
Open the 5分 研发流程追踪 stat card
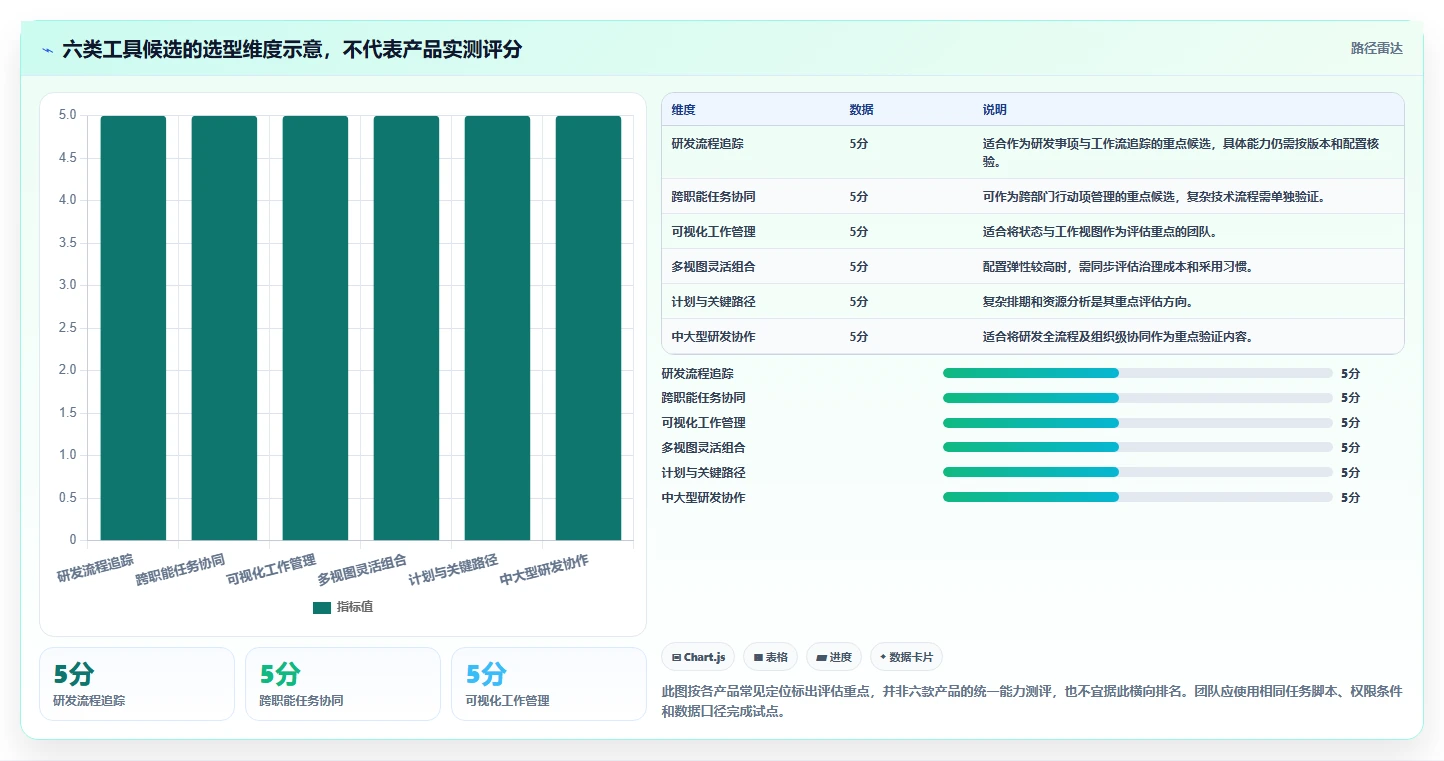pos(137,684)
